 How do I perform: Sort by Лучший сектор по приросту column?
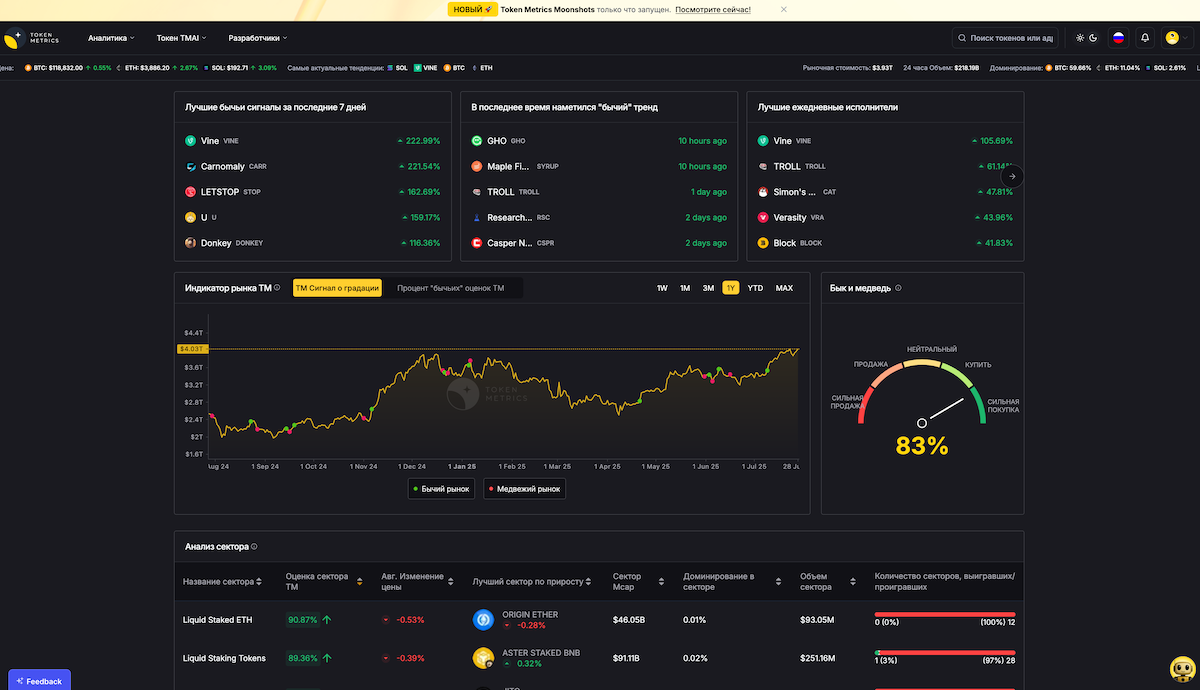533,581
